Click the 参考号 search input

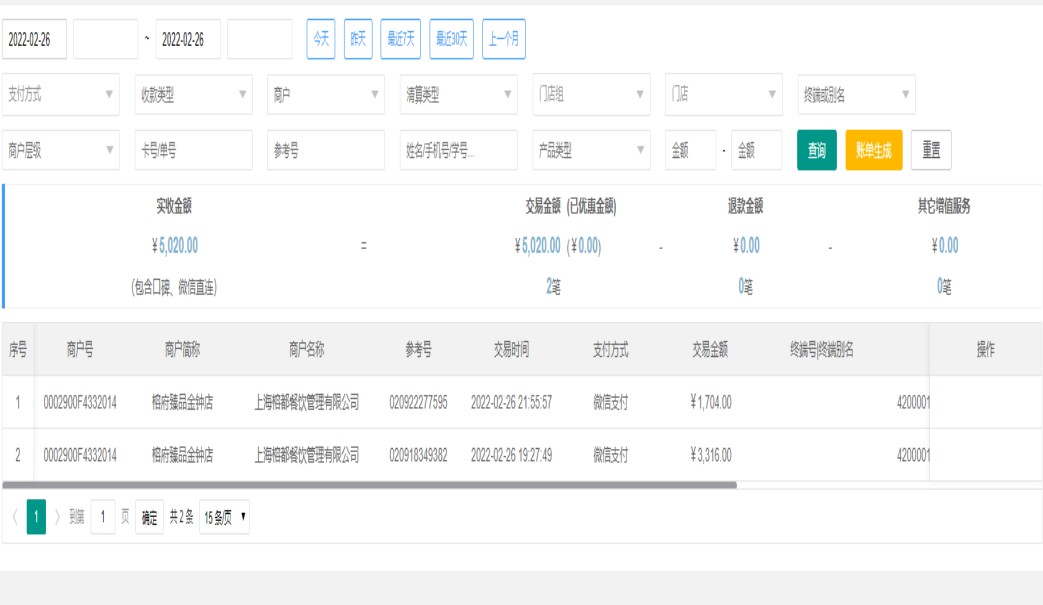coord(326,150)
